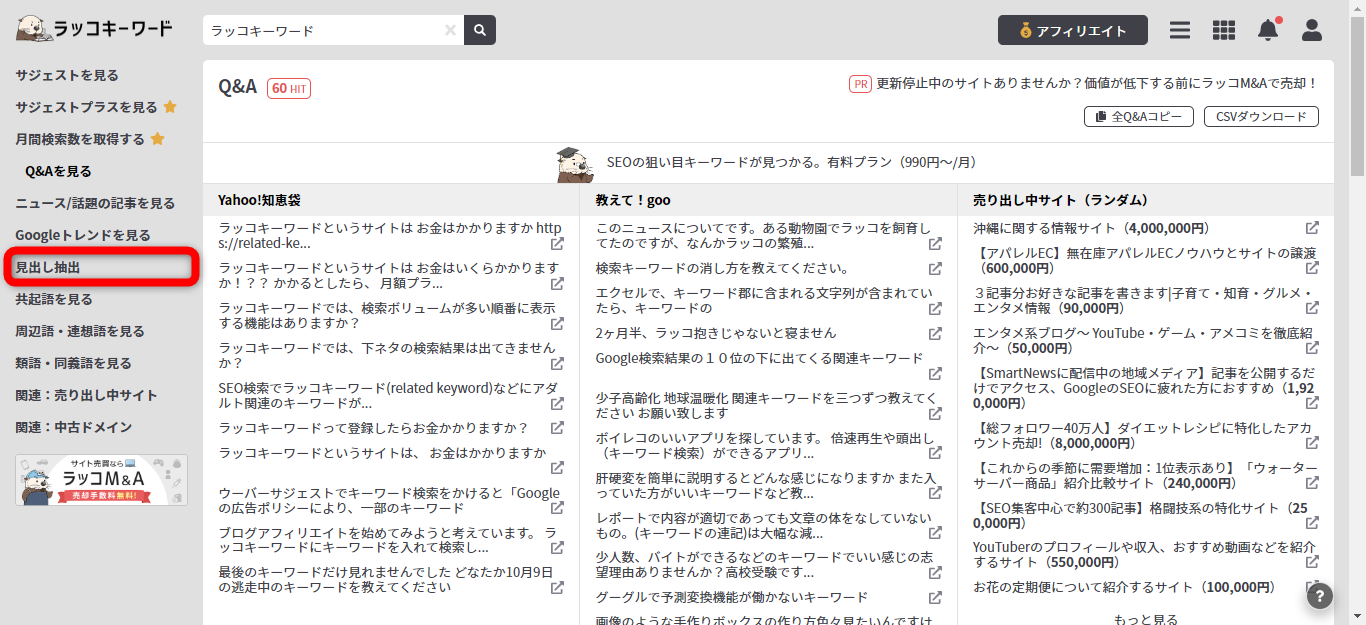Open ニュース/話題の記事を見る menu item
This screenshot has width=1366, height=625.
[95, 203]
